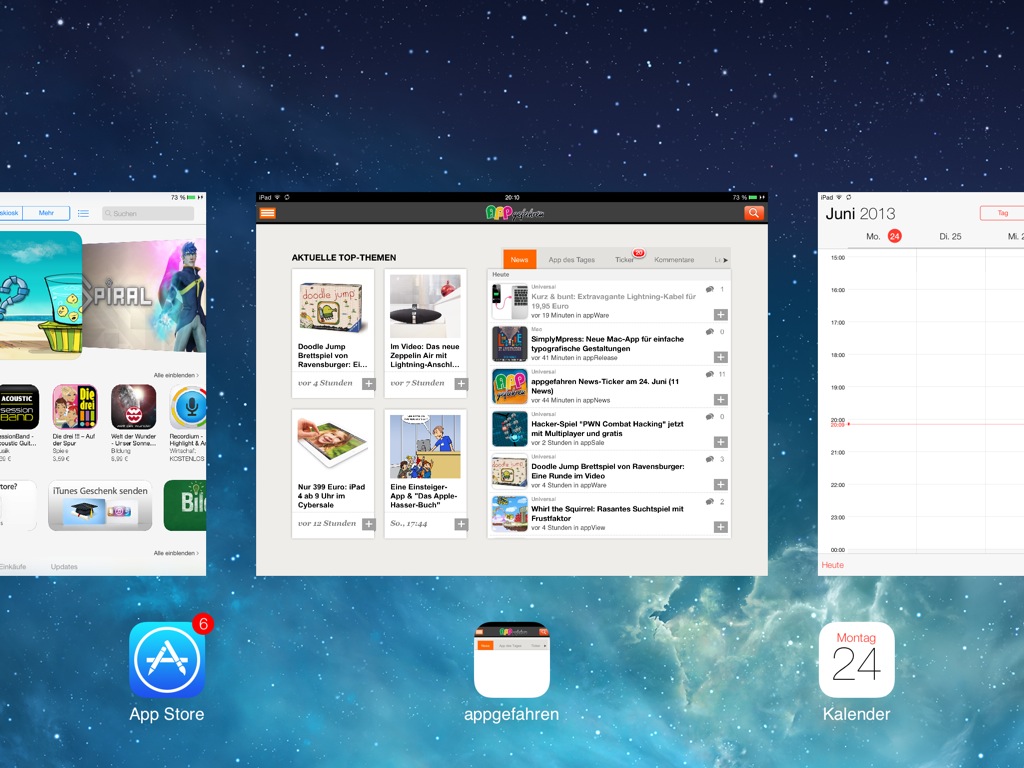Image resolution: width=1024 pixels, height=768 pixels.
Task: Select the Mehr segment in App Store
Action: 46,213
